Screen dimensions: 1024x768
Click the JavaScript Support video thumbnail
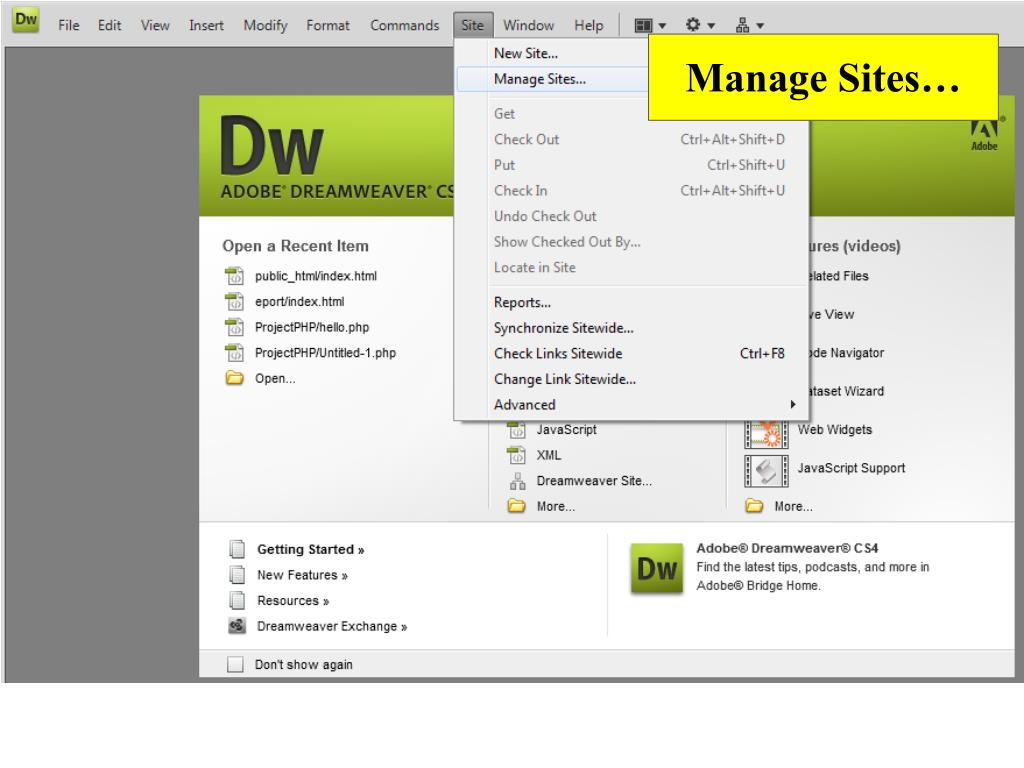pos(766,471)
